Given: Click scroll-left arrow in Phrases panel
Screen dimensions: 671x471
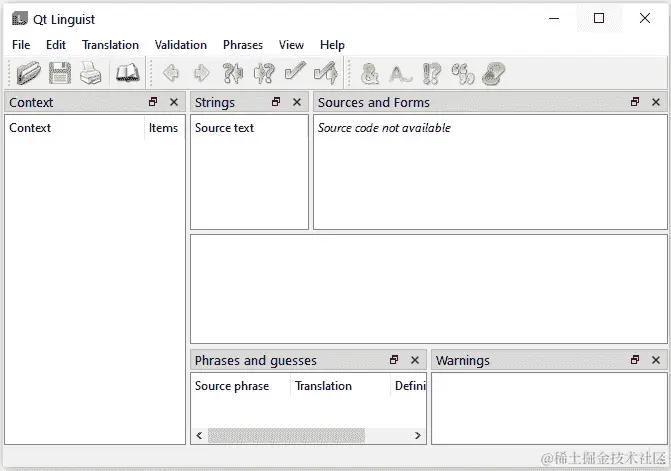Looking at the screenshot, I should pyautogui.click(x=199, y=435).
